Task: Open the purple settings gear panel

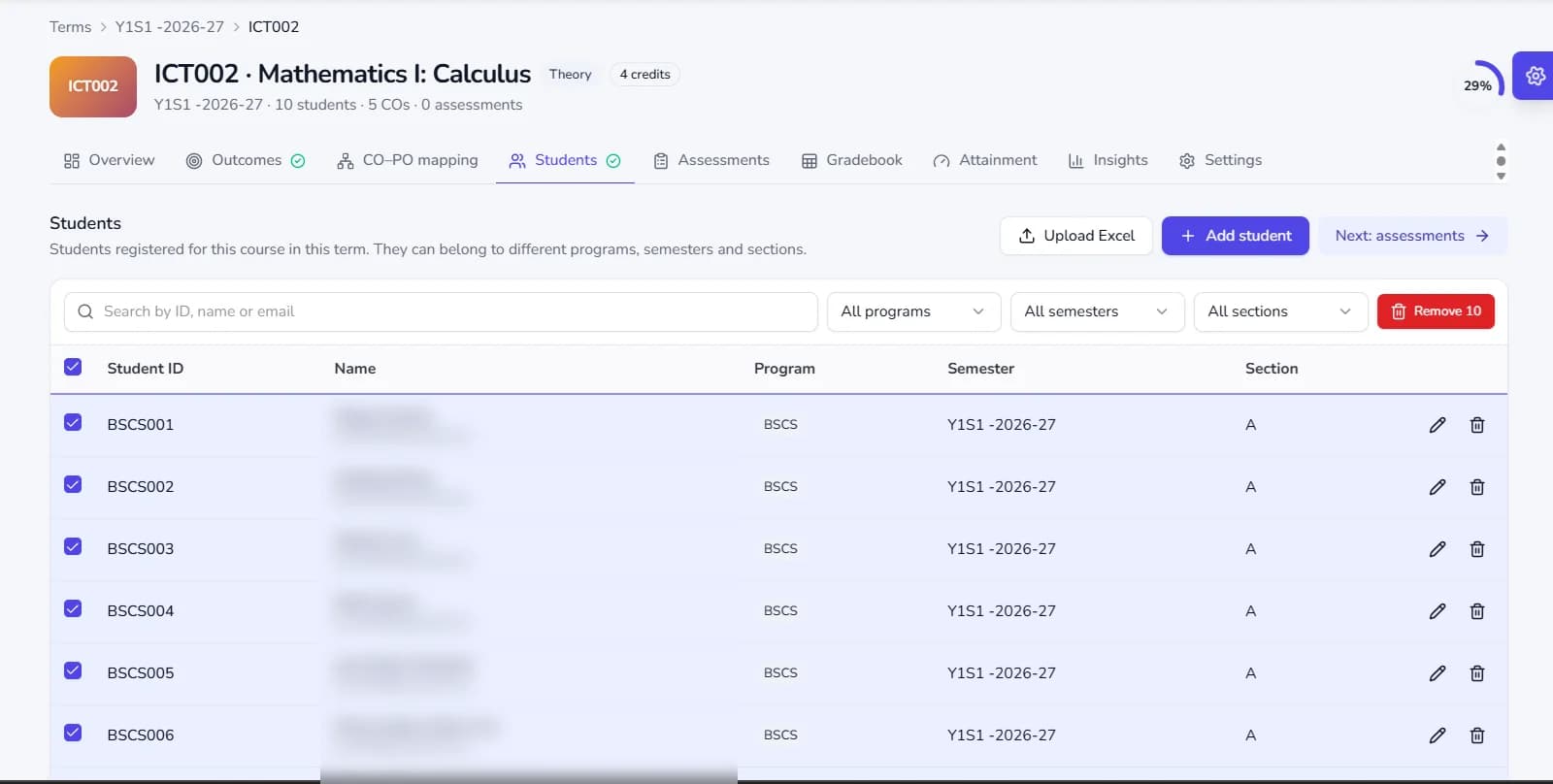Action: 1534,76
